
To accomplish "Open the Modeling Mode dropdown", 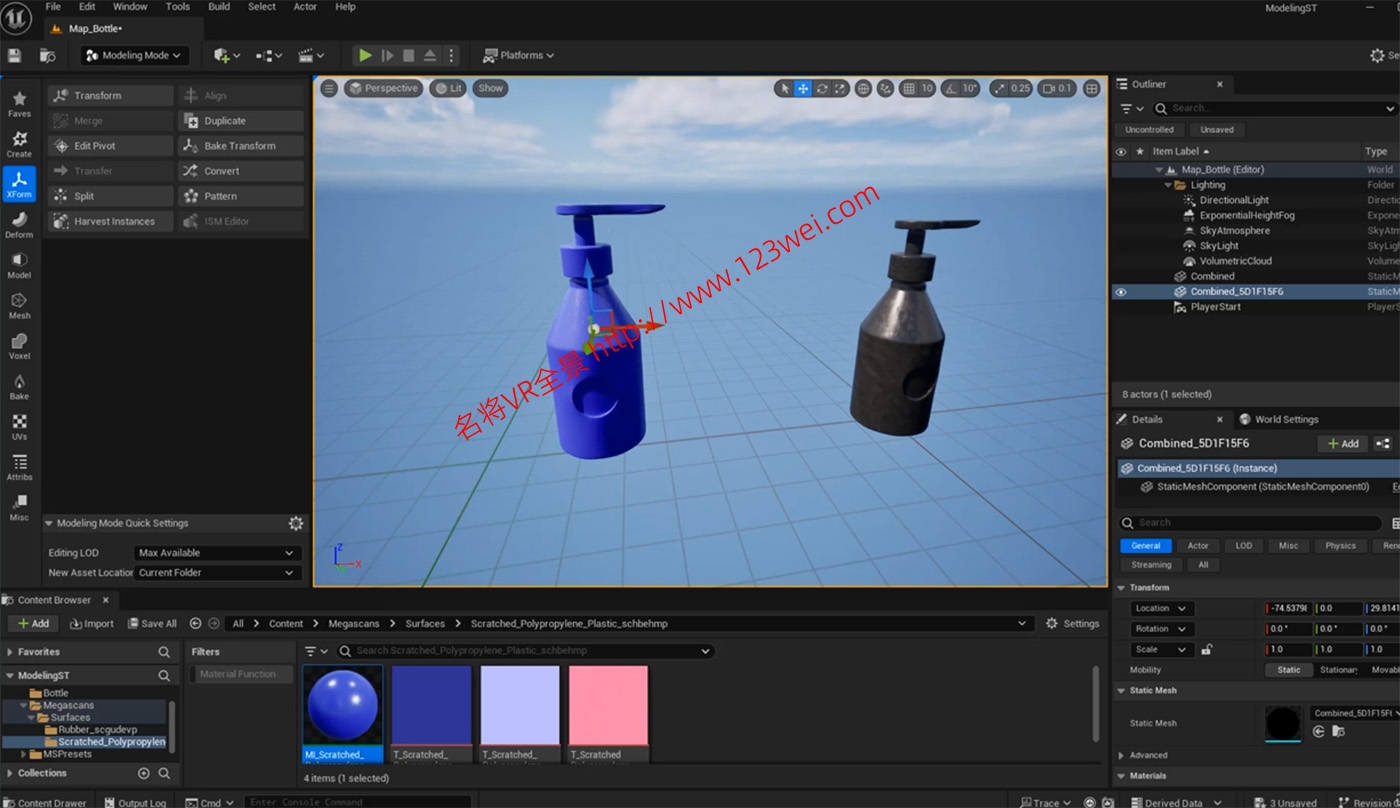I will (x=134, y=56).
